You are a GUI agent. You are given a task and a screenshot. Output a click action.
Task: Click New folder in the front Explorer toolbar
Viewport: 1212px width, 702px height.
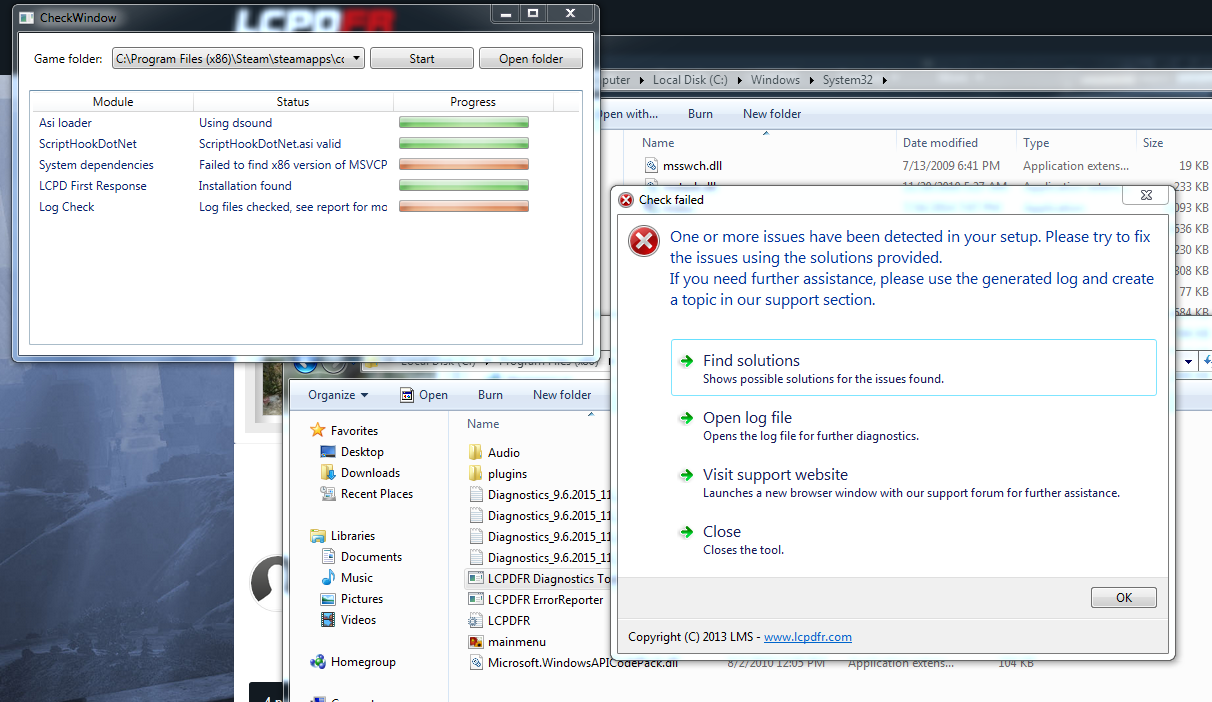(x=562, y=395)
